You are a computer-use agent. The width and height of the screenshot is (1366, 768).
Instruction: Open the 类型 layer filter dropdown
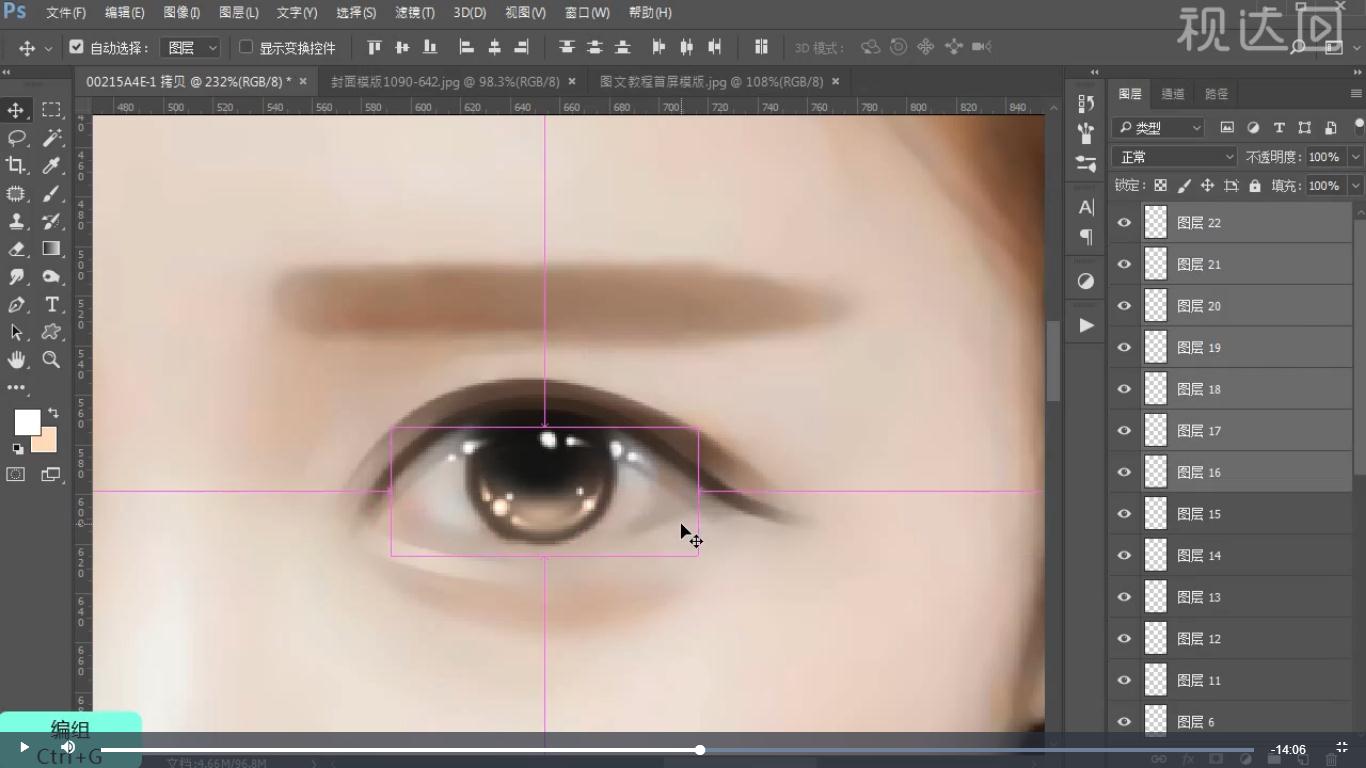coord(1158,128)
